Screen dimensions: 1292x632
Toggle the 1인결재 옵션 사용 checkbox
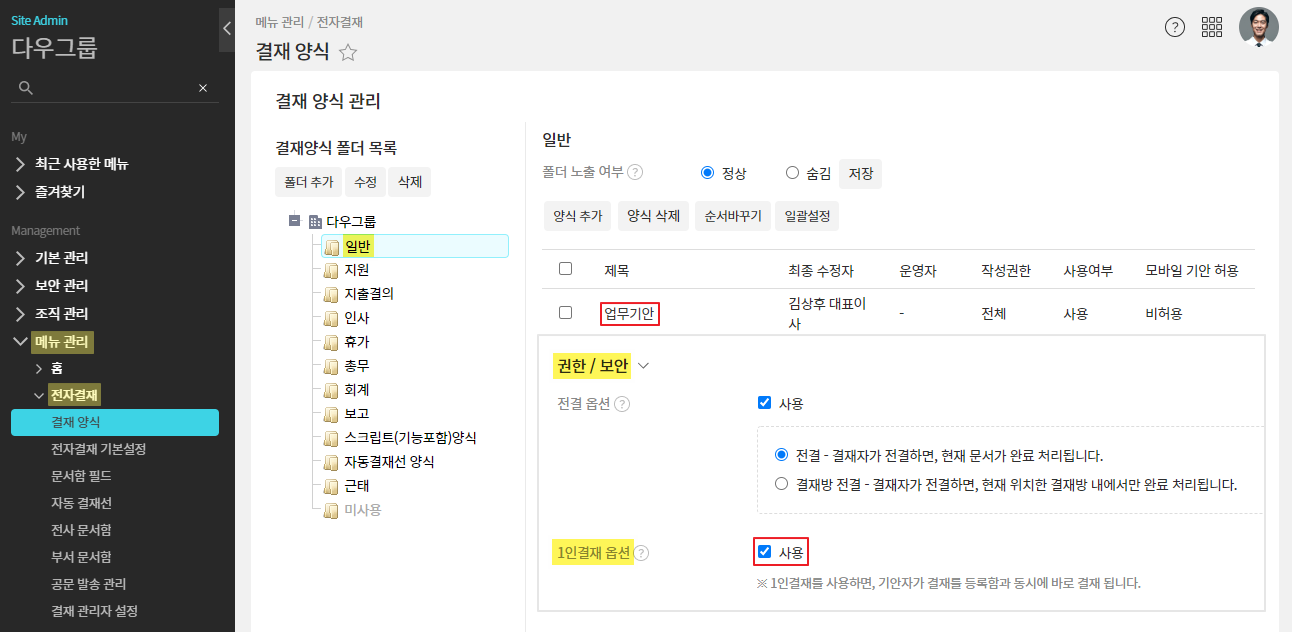tap(765, 551)
